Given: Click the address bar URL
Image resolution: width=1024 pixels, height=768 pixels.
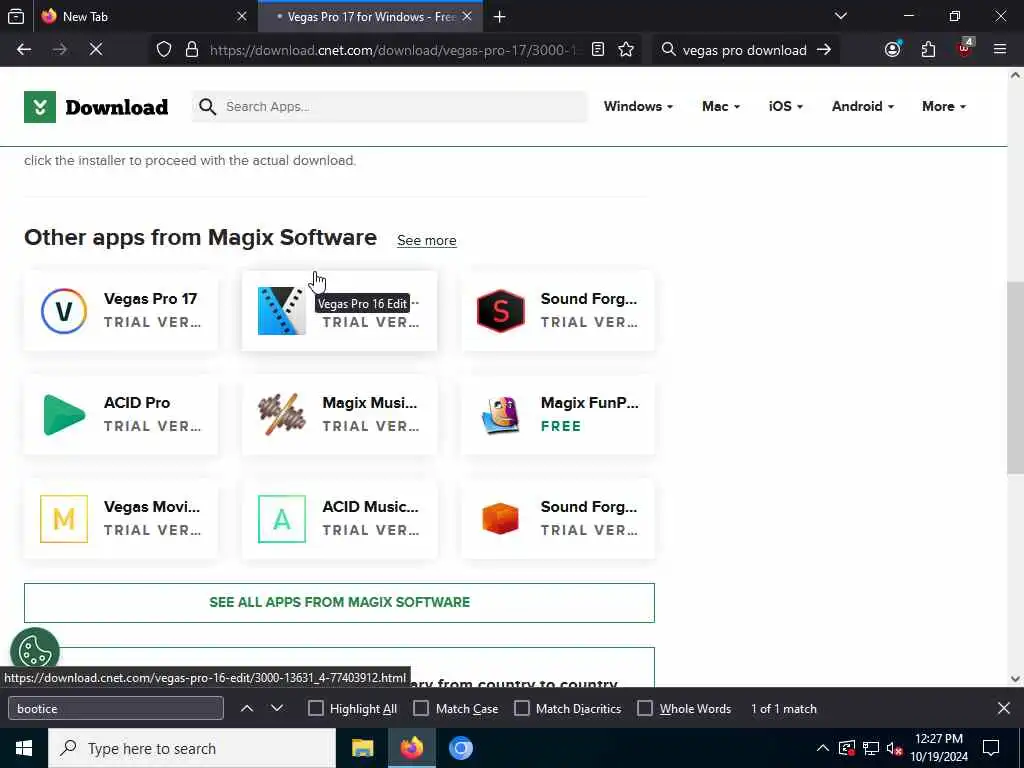Looking at the screenshot, I should pyautogui.click(x=394, y=50).
